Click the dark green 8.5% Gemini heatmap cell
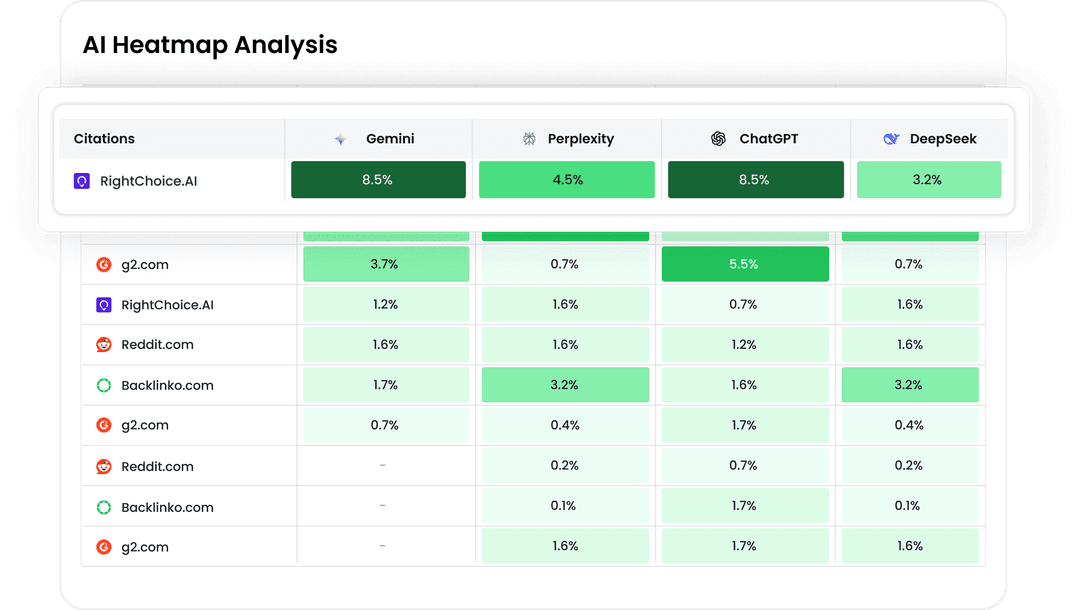Image resolution: width=1080 pixels, height=610 pixels. pos(378,179)
